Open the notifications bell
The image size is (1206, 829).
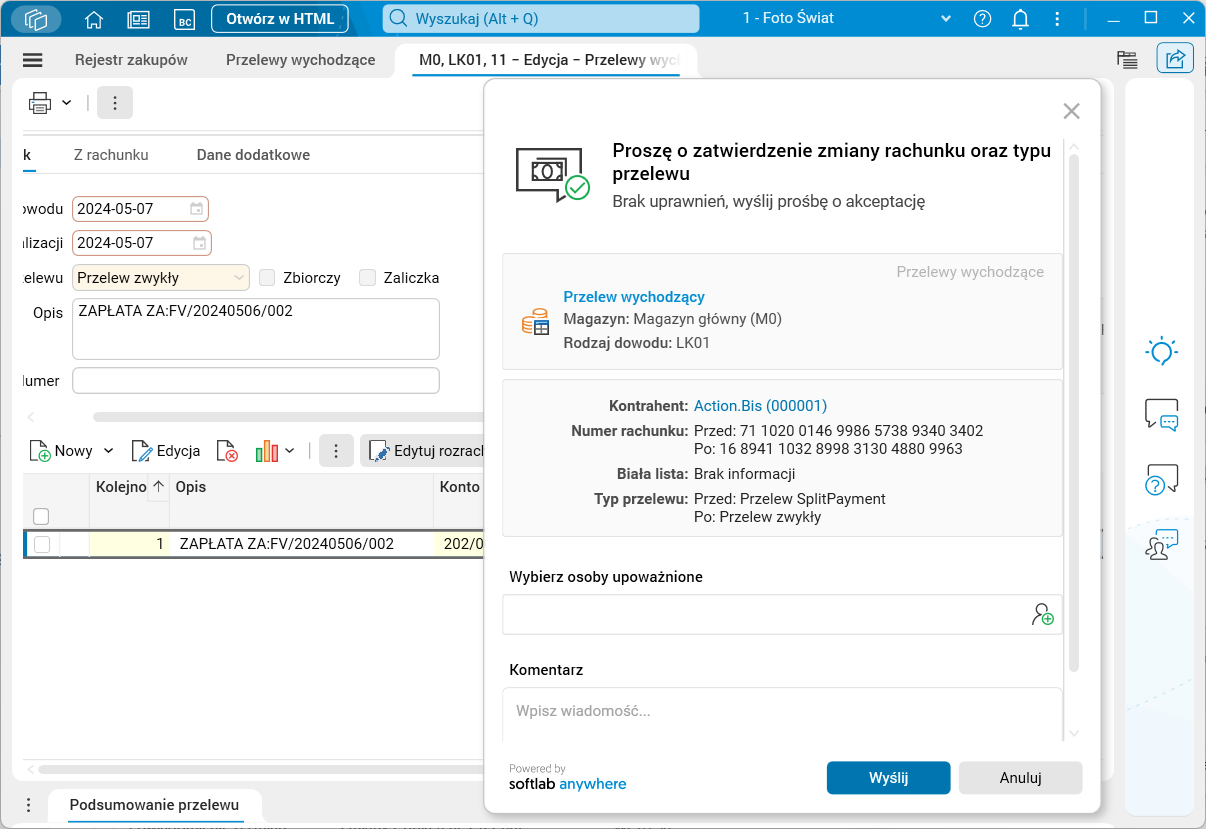pos(1020,19)
